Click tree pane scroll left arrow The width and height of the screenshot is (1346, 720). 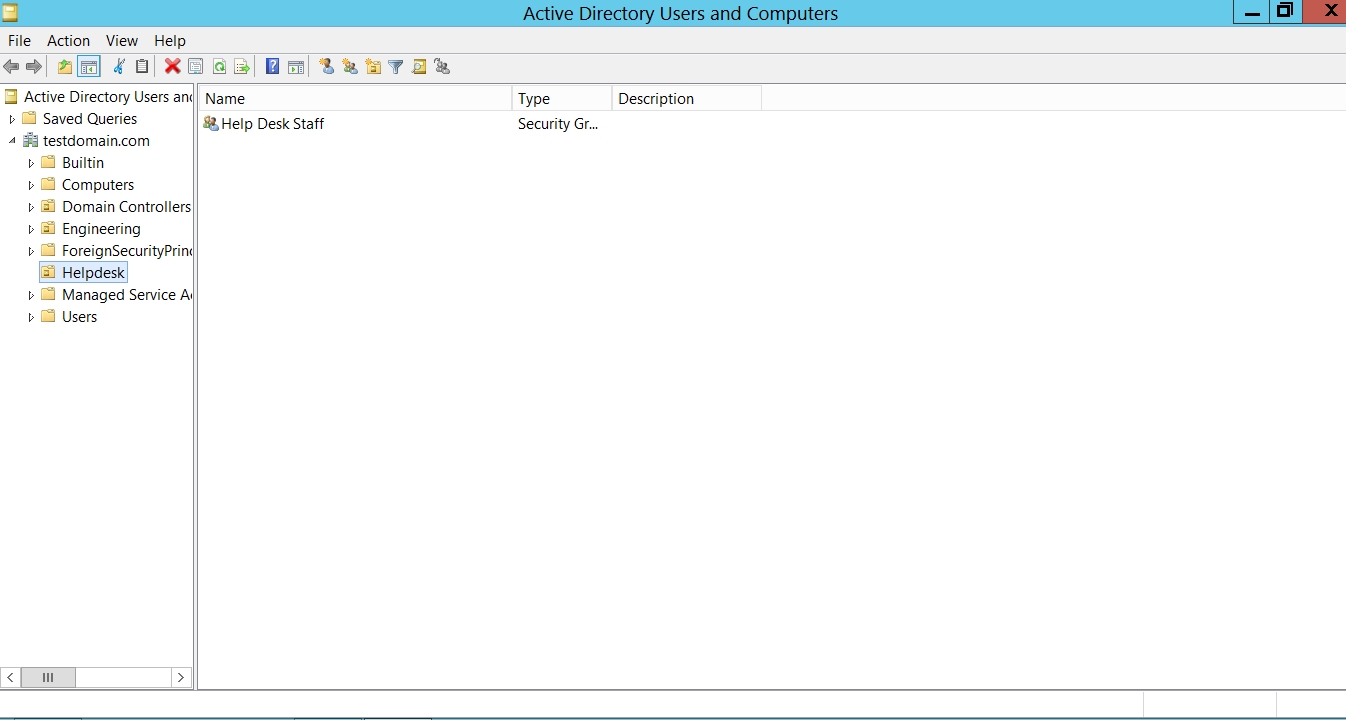[10, 678]
